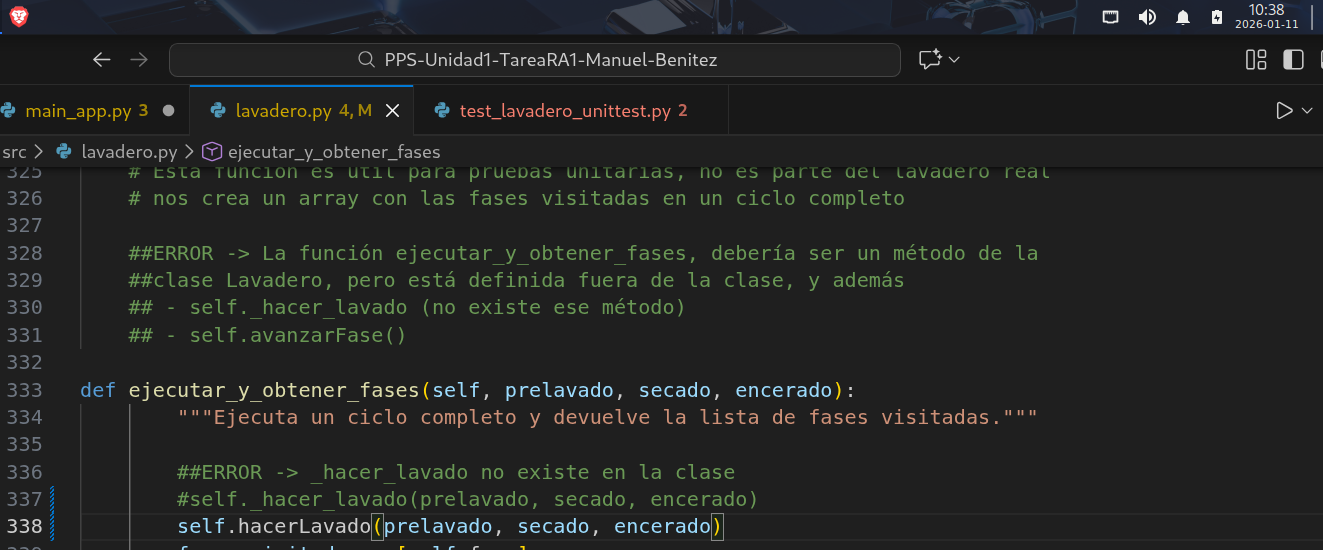This screenshot has height=550, width=1323.
Task: Open the notifications bell tray icon
Action: click(1183, 16)
